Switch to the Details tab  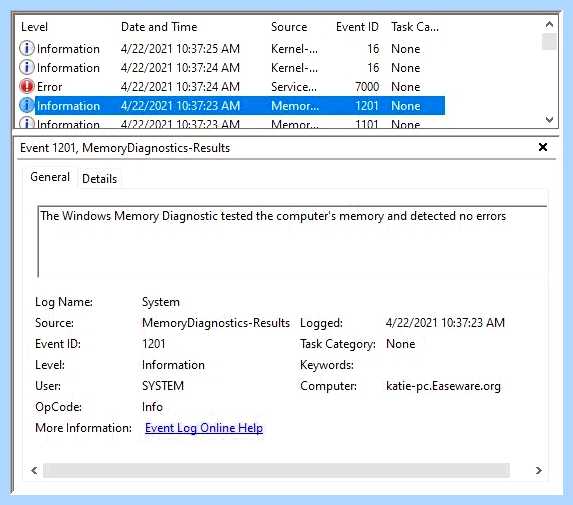(99, 179)
